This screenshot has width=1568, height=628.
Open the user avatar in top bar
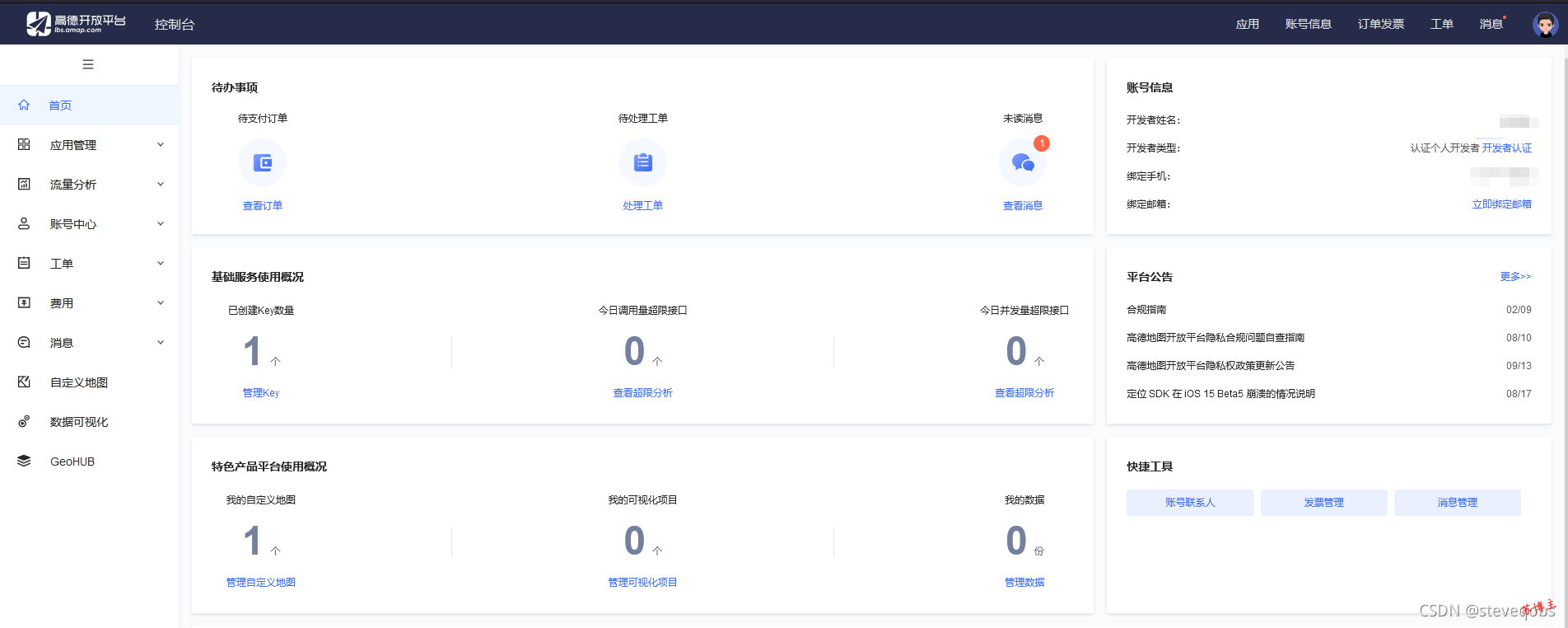[x=1544, y=25]
